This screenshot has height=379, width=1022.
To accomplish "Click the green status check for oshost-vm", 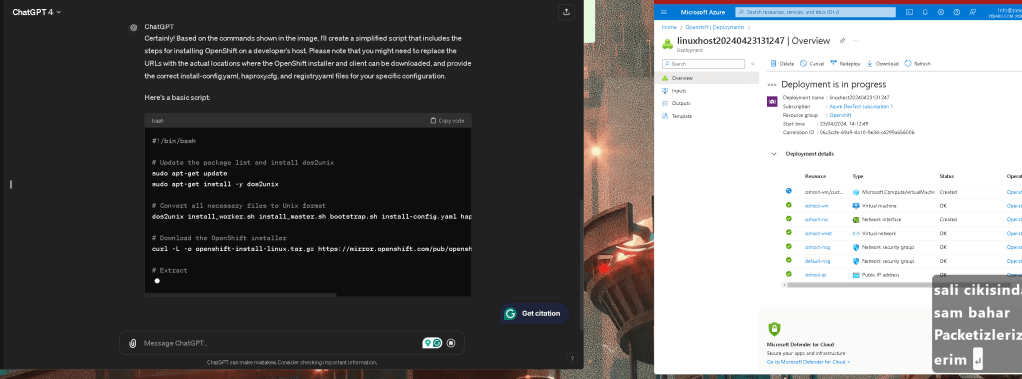I will tap(789, 205).
